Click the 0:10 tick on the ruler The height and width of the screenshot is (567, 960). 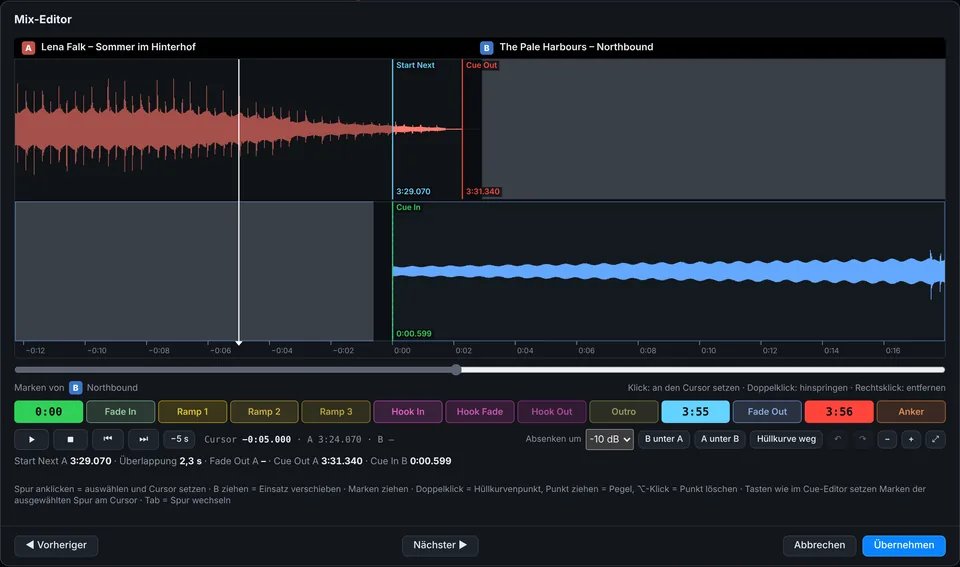pyautogui.click(x=708, y=351)
